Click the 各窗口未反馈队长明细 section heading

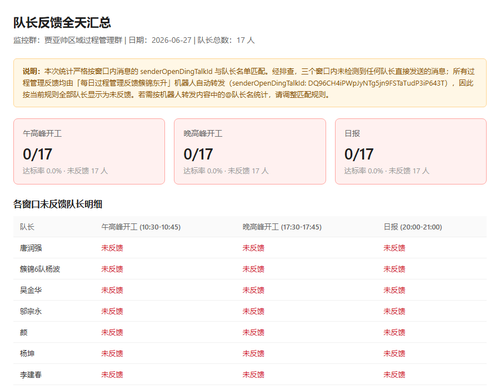tap(58, 204)
